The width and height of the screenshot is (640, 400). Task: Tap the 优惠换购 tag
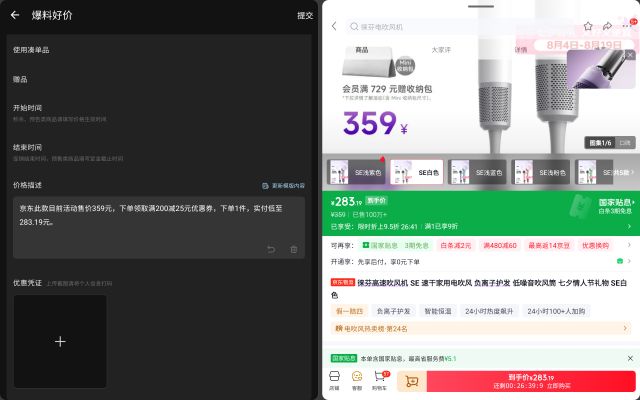(595, 245)
